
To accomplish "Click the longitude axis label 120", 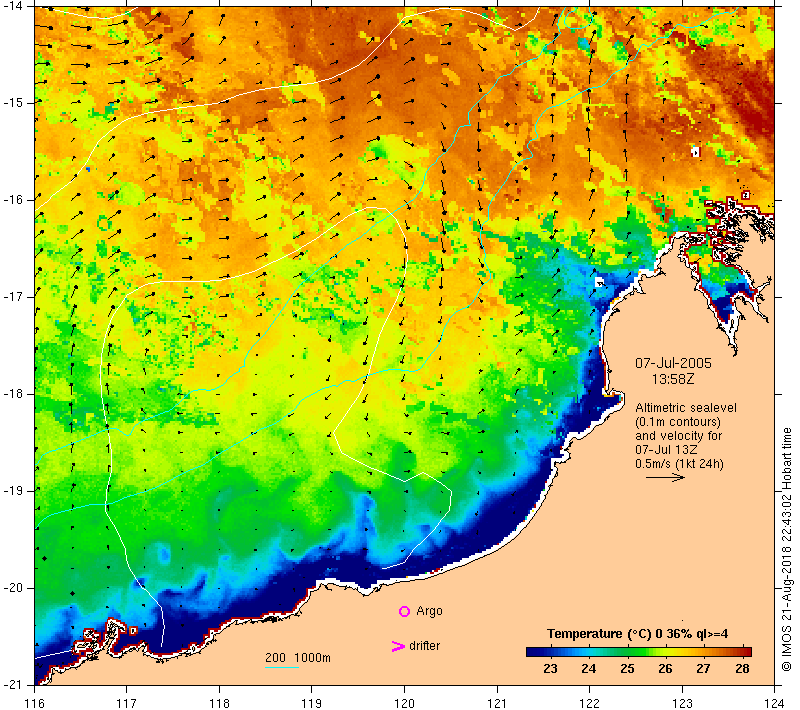I will coord(405,703).
